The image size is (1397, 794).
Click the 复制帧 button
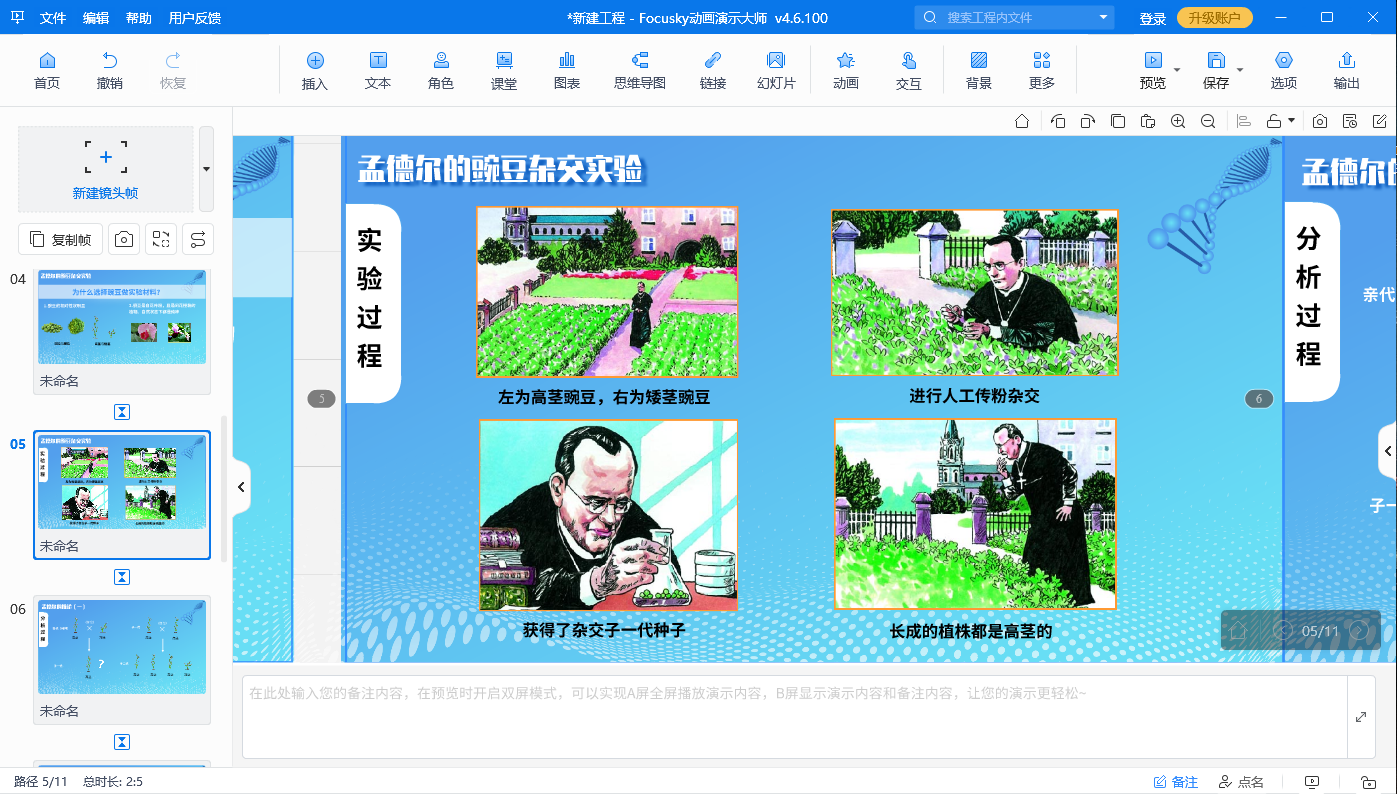[x=60, y=239]
